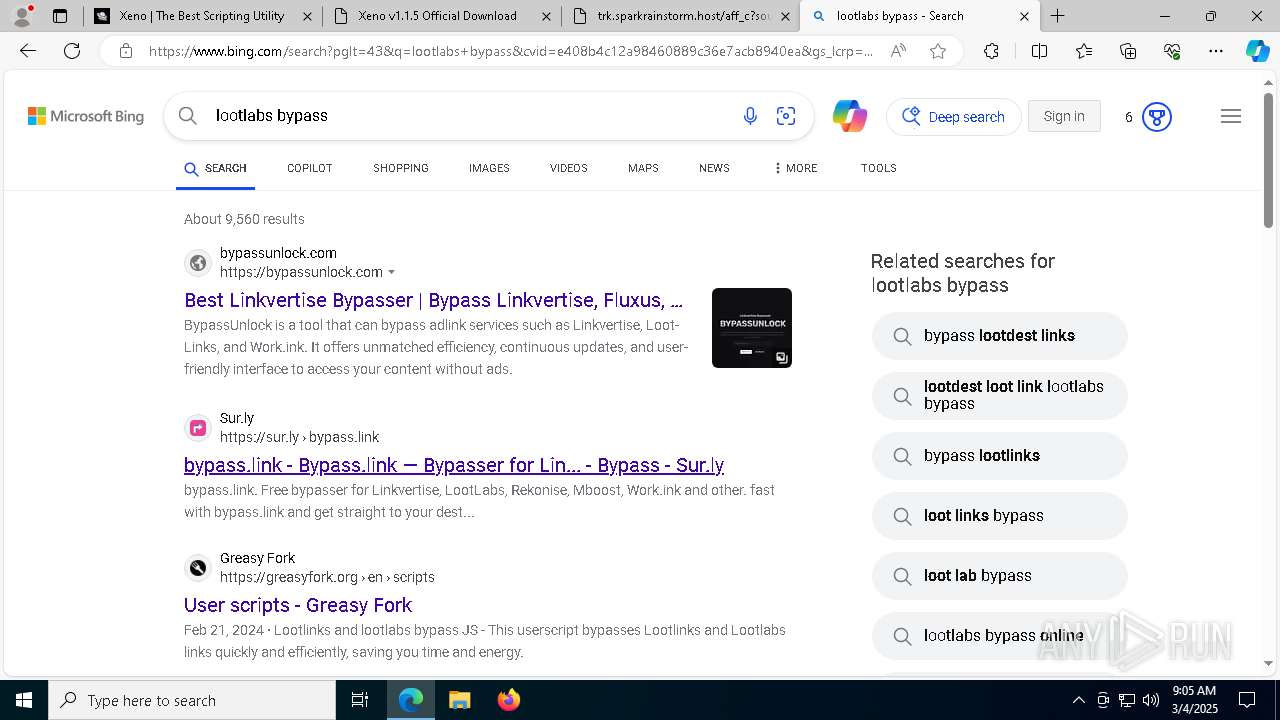This screenshot has height=720, width=1280.
Task: Close the lootlabs bypass search tab
Action: coord(1024,16)
